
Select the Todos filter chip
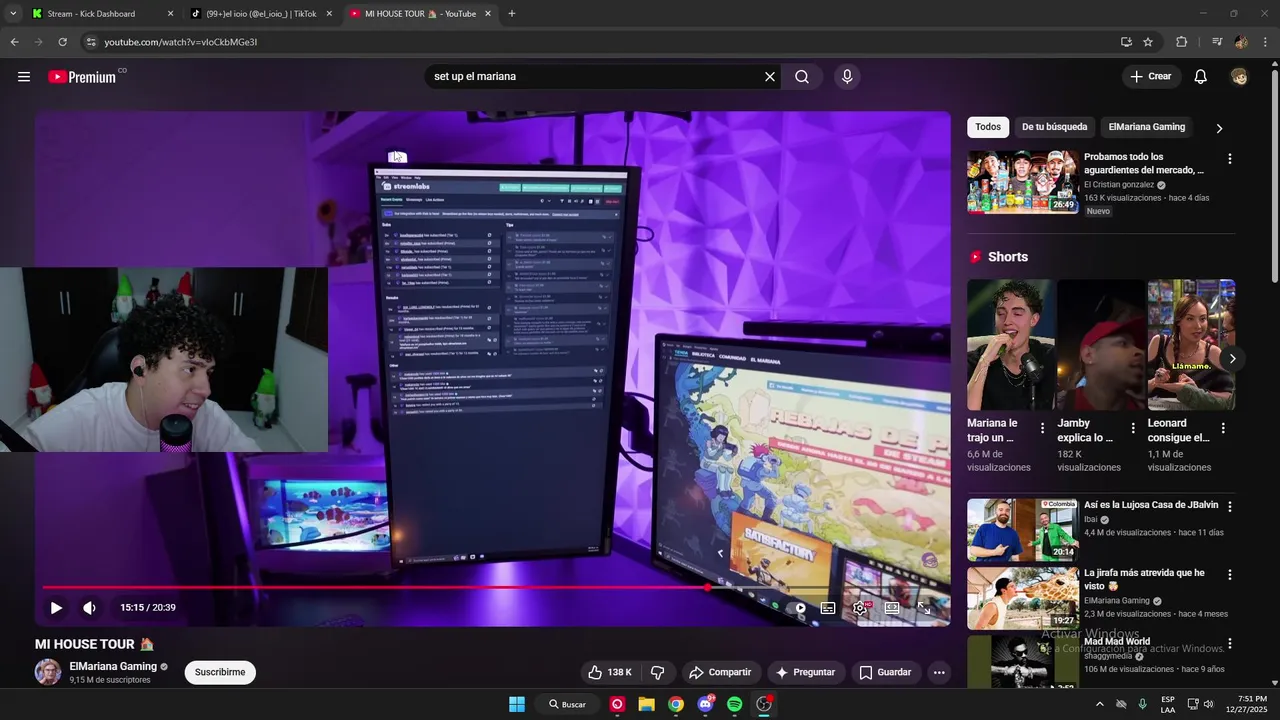(x=988, y=127)
